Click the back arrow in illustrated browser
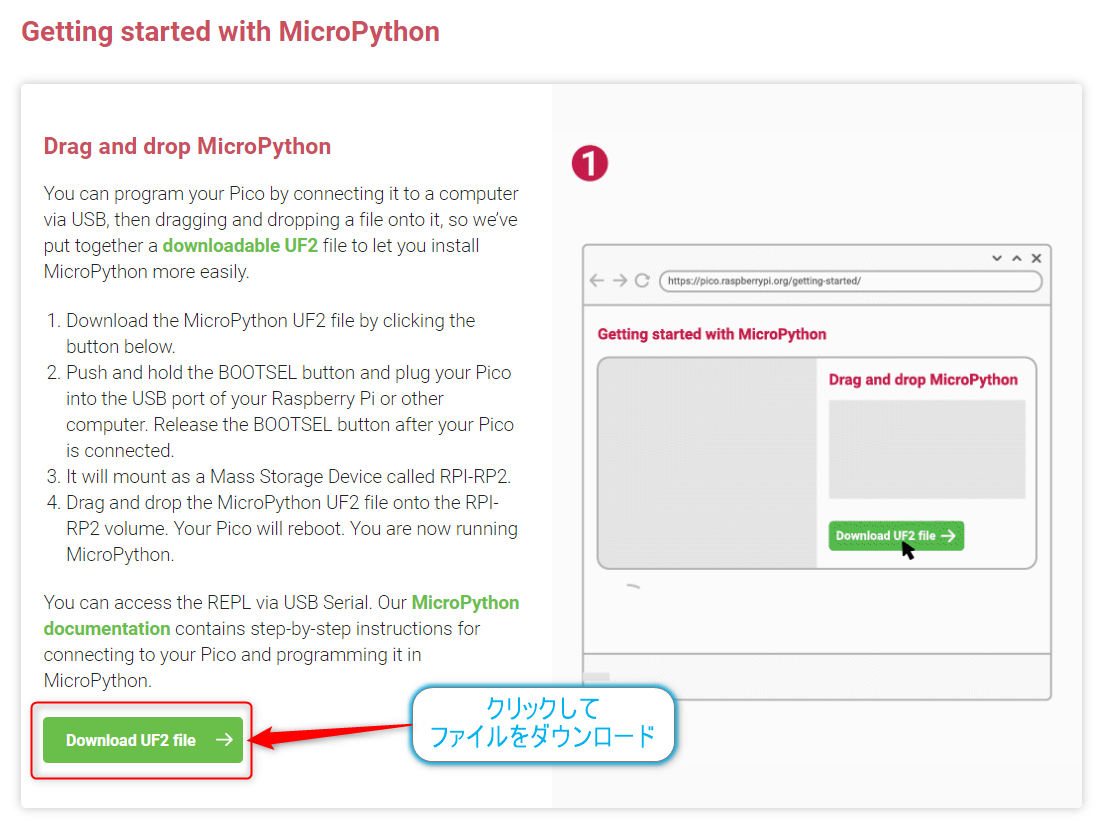Screen dimensions: 1101x824 click(x=597, y=281)
